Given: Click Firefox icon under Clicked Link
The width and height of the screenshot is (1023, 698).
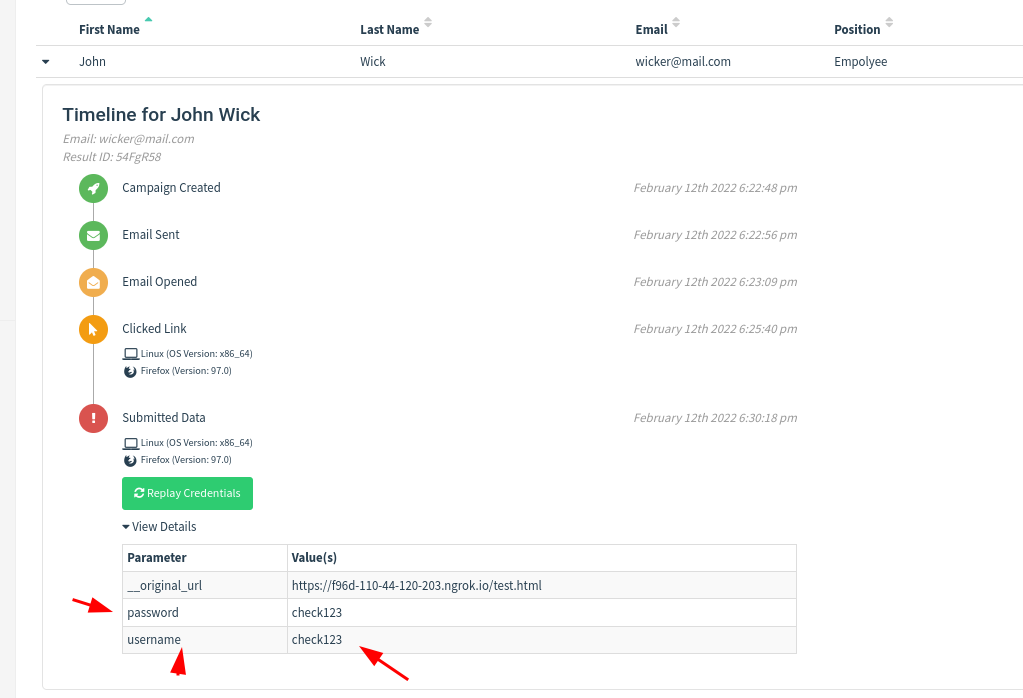Looking at the screenshot, I should click(x=130, y=371).
